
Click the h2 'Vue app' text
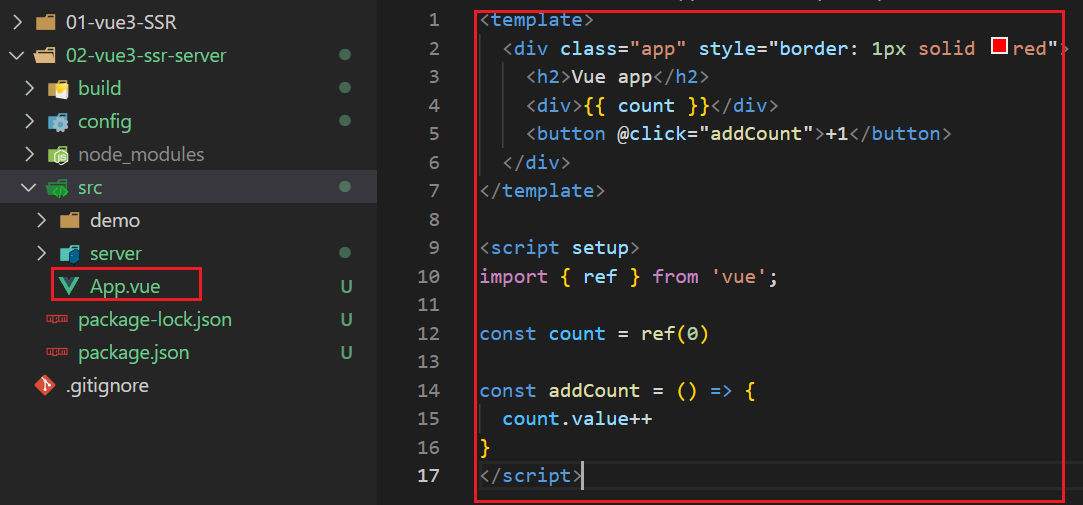point(612,77)
